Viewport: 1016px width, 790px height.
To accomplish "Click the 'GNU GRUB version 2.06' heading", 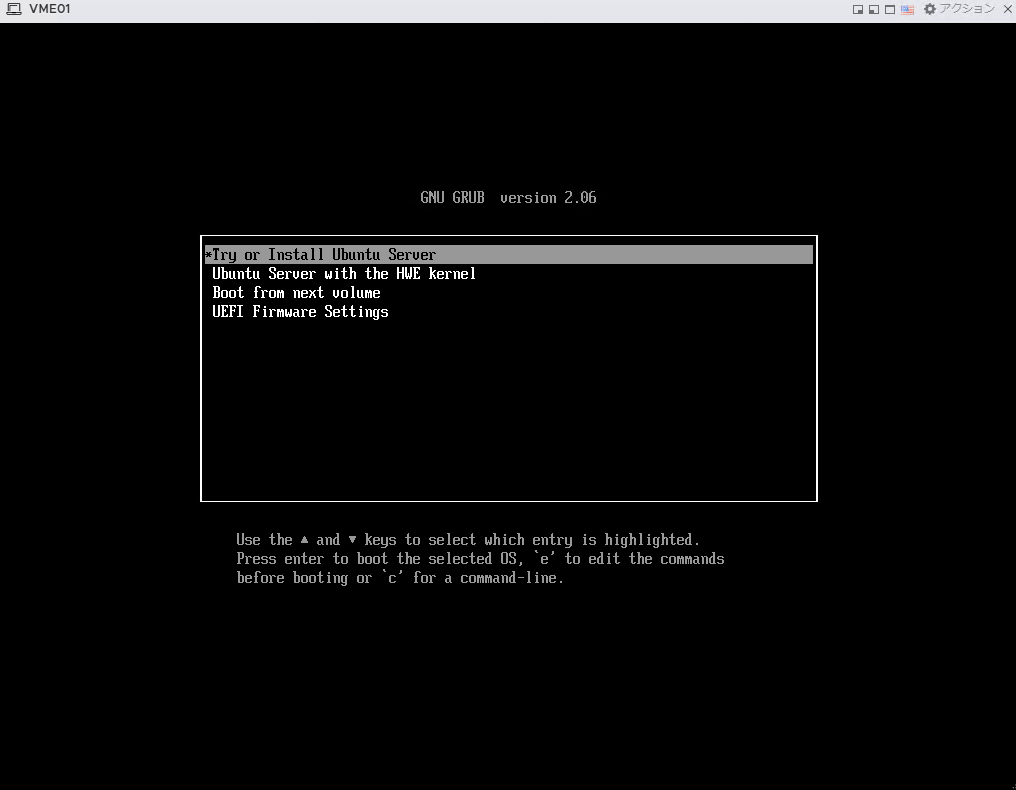I will pyautogui.click(x=508, y=198).
